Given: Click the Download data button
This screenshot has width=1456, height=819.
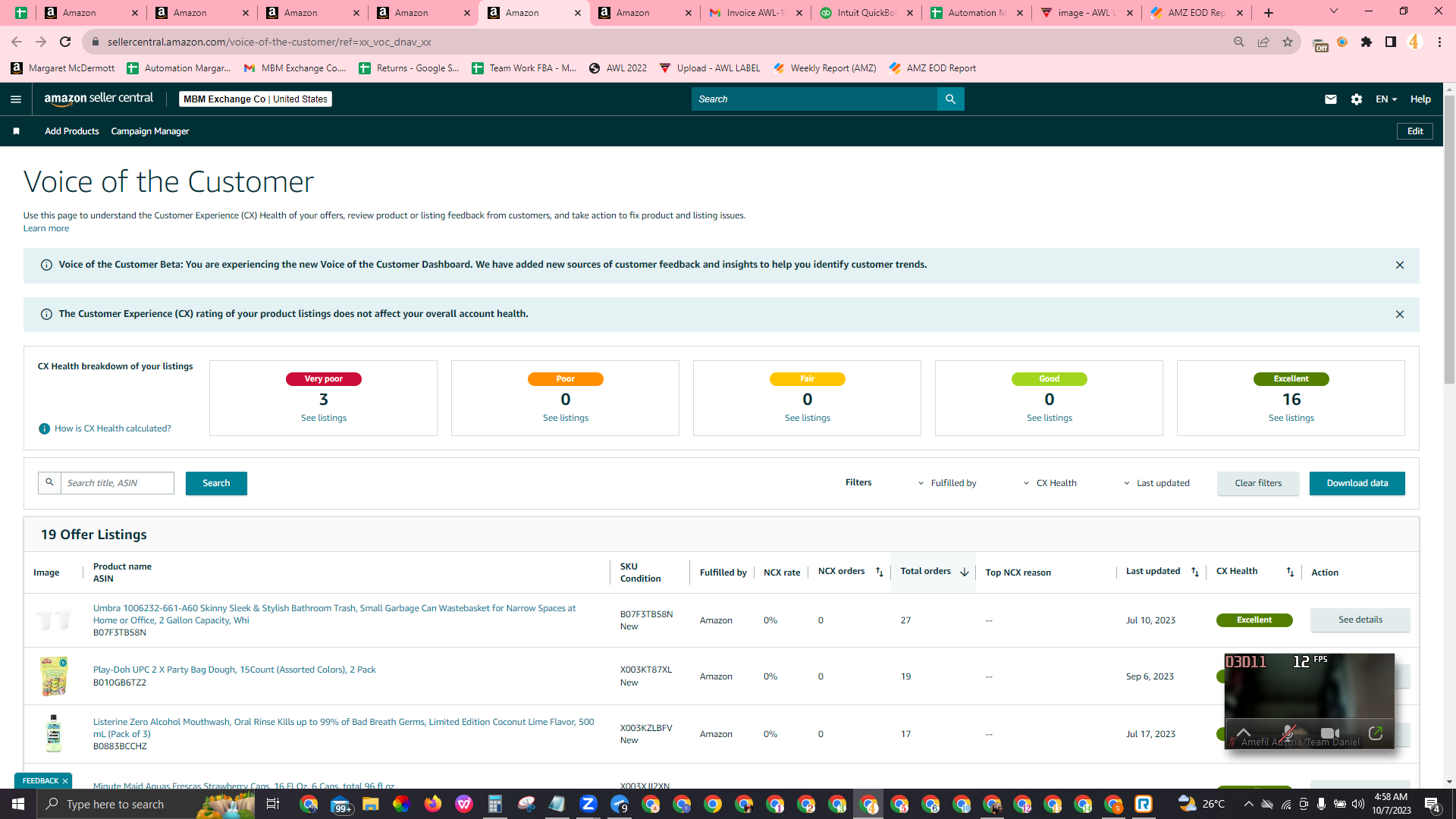Looking at the screenshot, I should click(1357, 483).
